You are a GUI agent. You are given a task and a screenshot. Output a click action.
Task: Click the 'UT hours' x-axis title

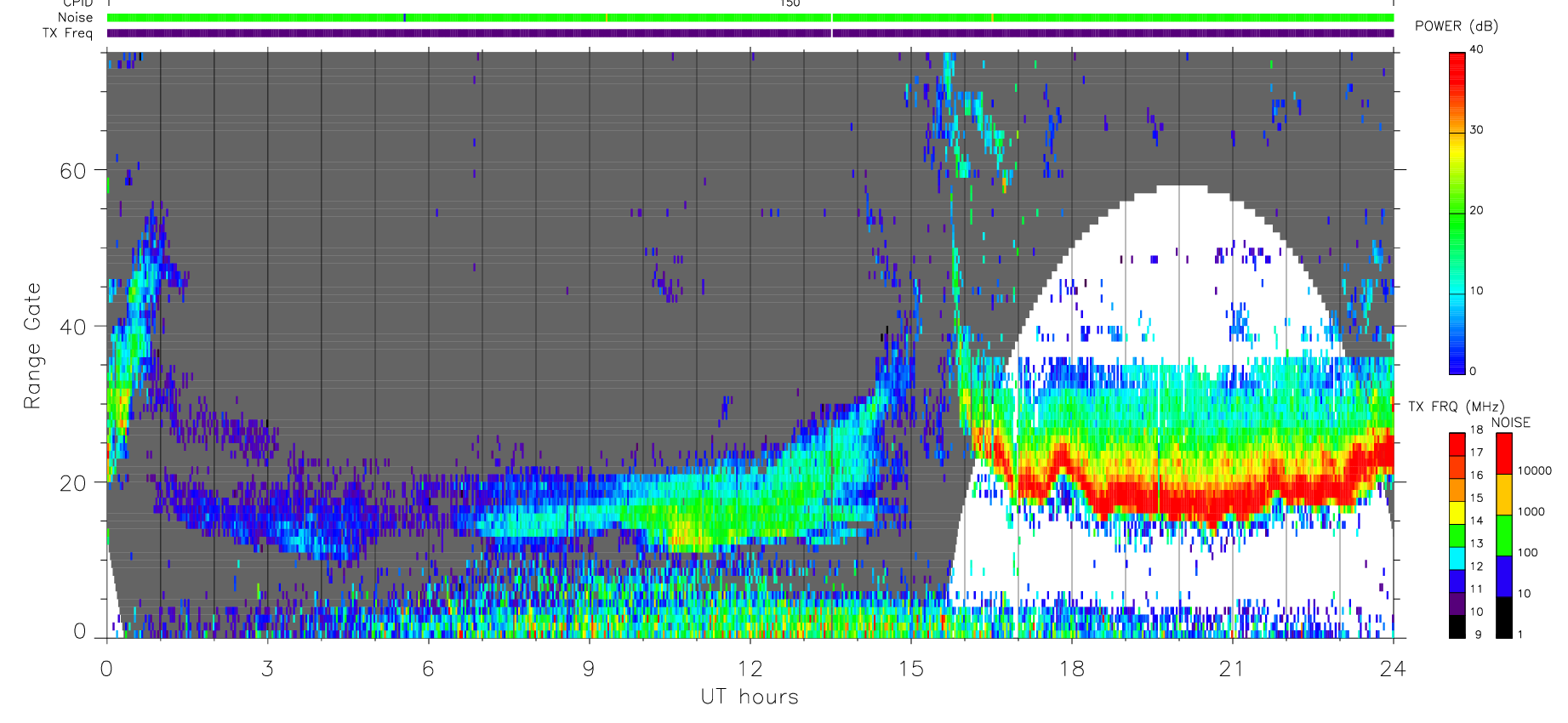click(x=750, y=697)
